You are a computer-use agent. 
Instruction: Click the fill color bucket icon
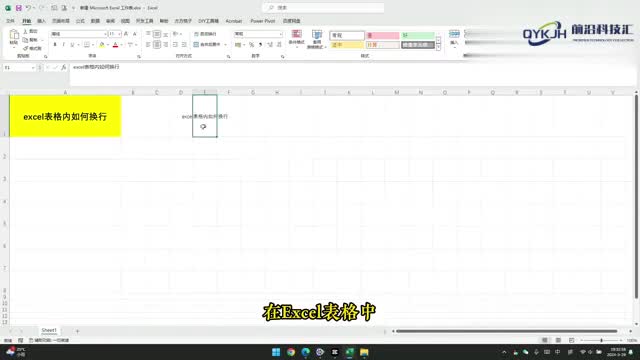click(102, 44)
